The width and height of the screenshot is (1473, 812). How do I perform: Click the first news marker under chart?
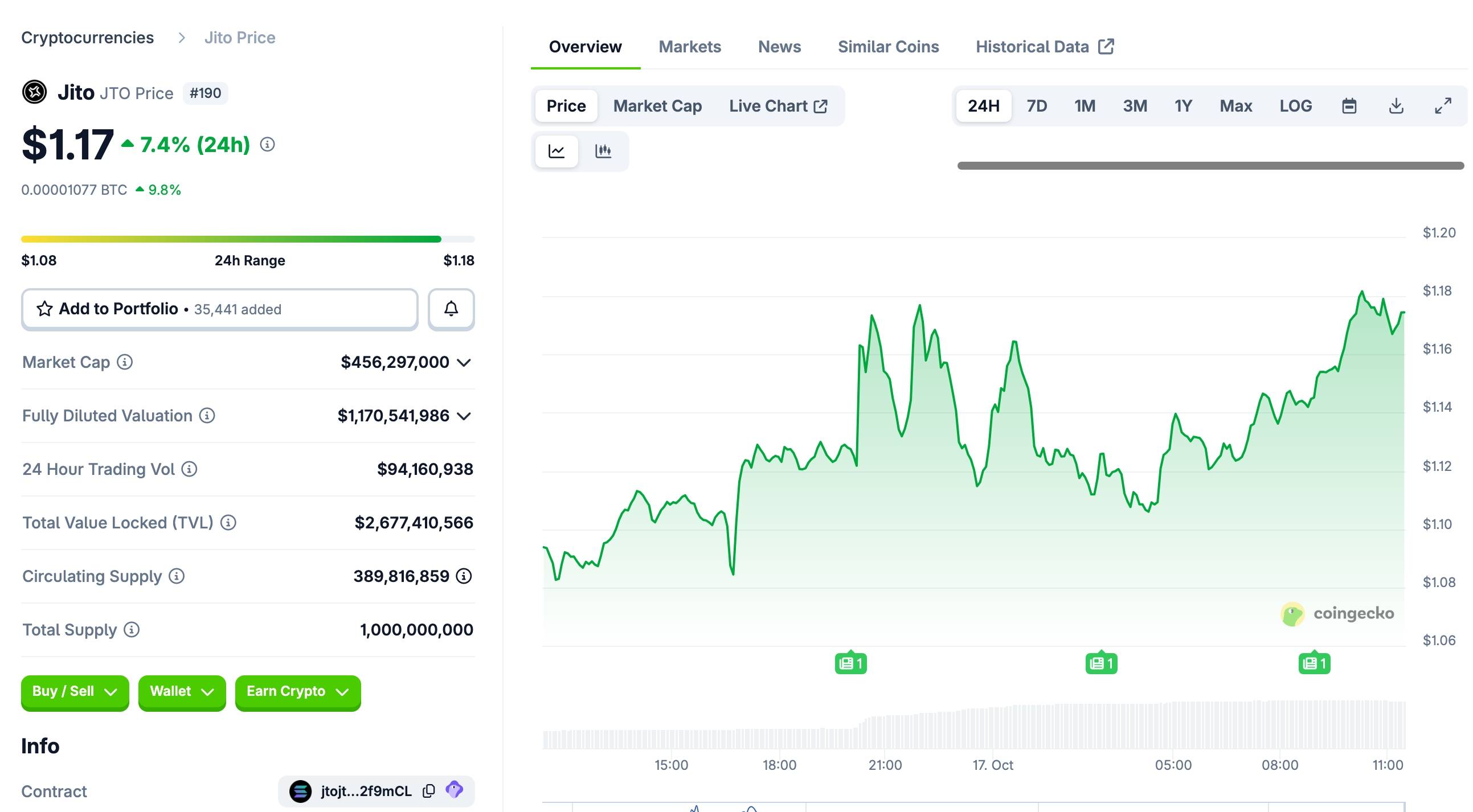pyautogui.click(x=850, y=663)
